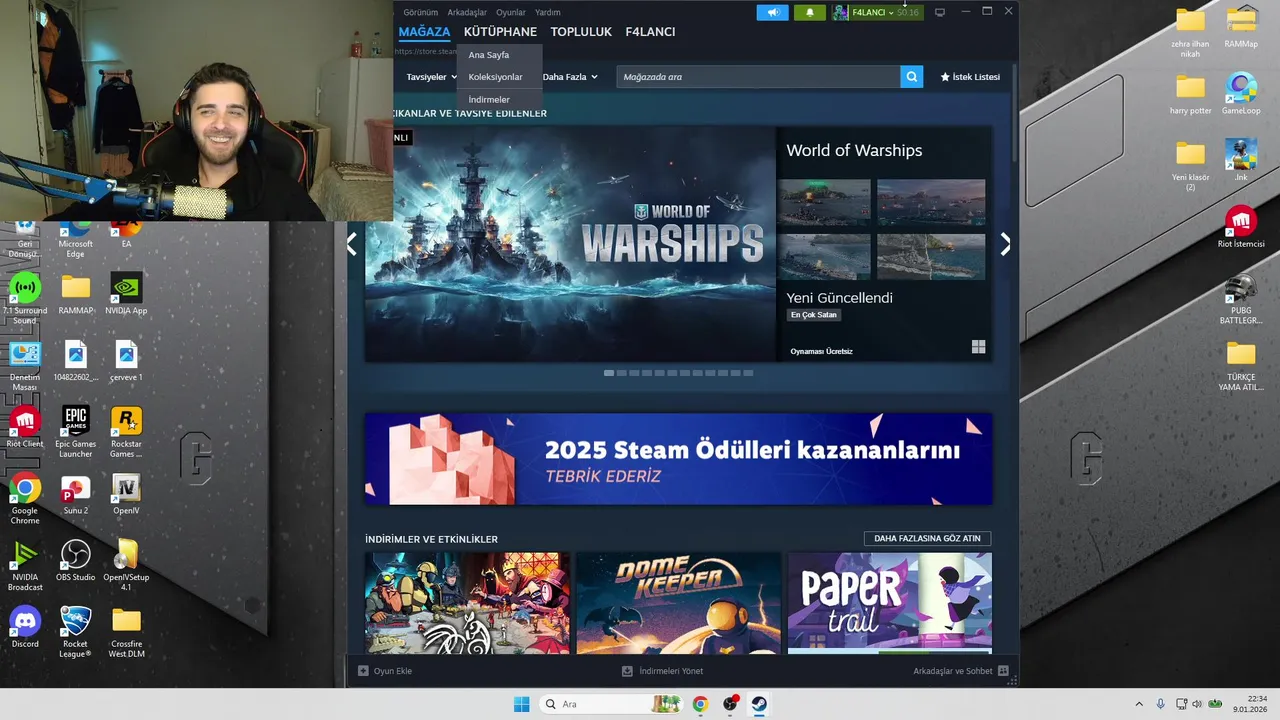Click DAHA FAZLASINA GÖZ ATIN button
The height and width of the screenshot is (720, 1280).
927,538
